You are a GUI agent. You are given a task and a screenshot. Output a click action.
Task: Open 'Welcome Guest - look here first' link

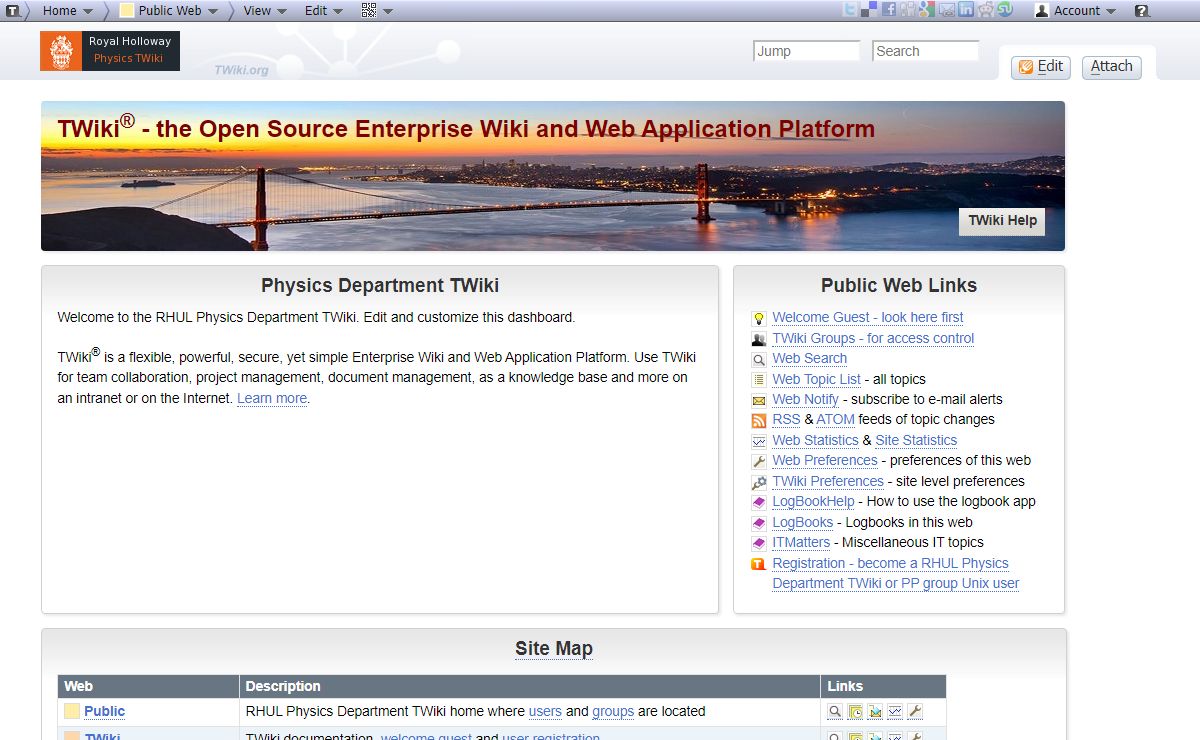868,317
